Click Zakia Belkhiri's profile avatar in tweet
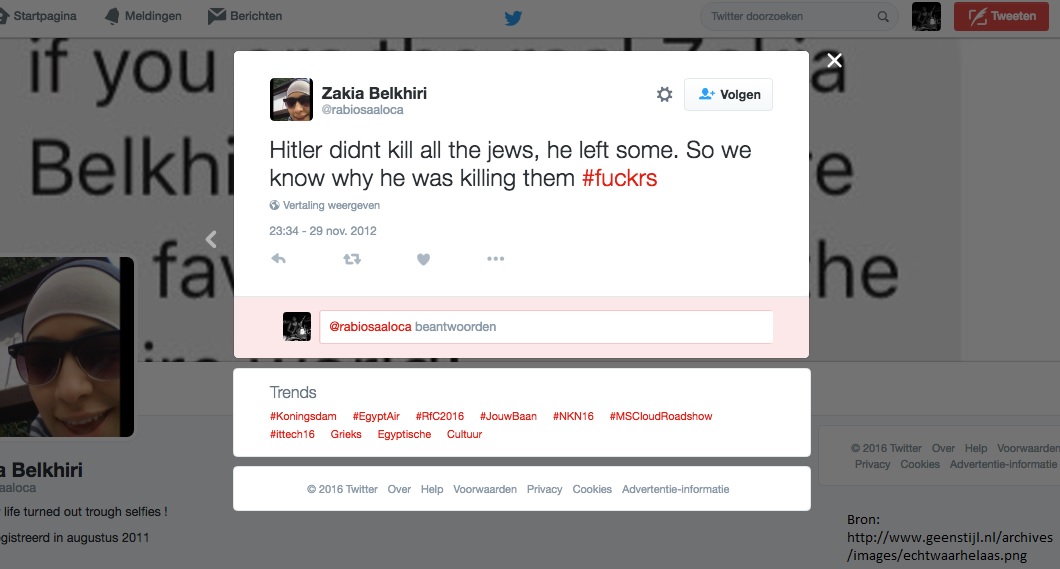The width and height of the screenshot is (1060, 569). click(291, 99)
